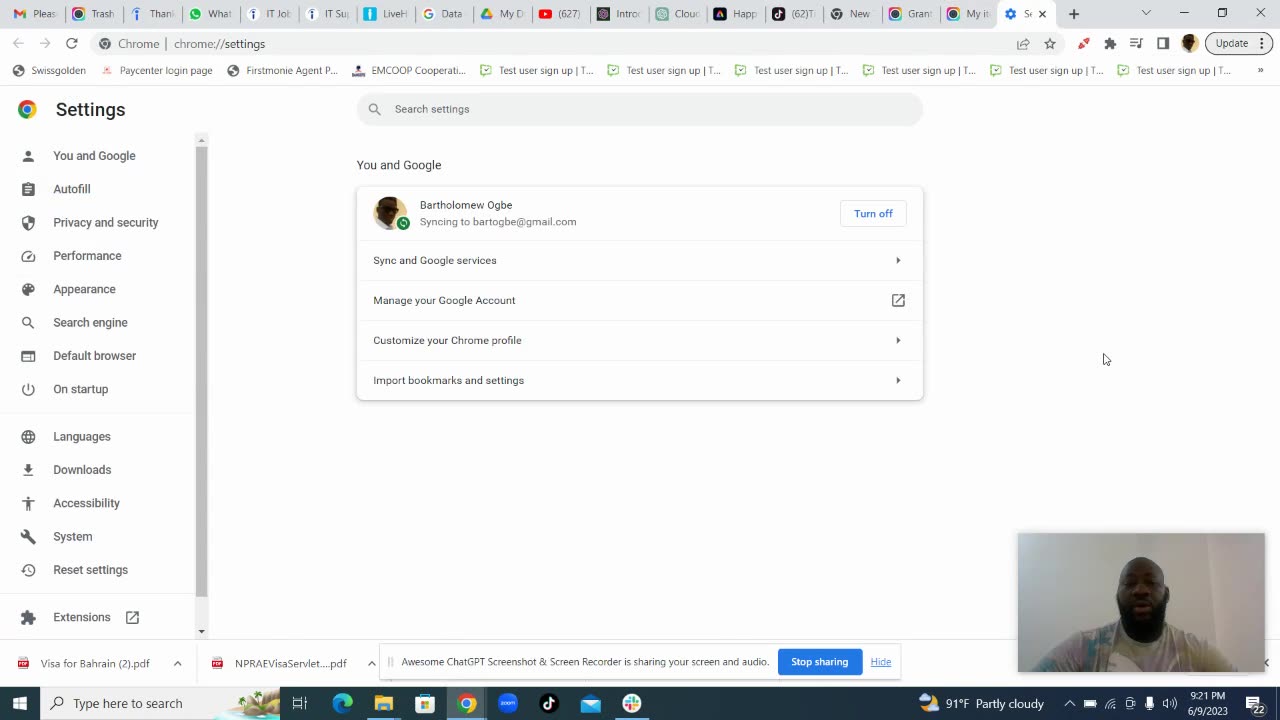1280x720 pixels.
Task: Go to Privacy and security settings
Action: click(105, 222)
